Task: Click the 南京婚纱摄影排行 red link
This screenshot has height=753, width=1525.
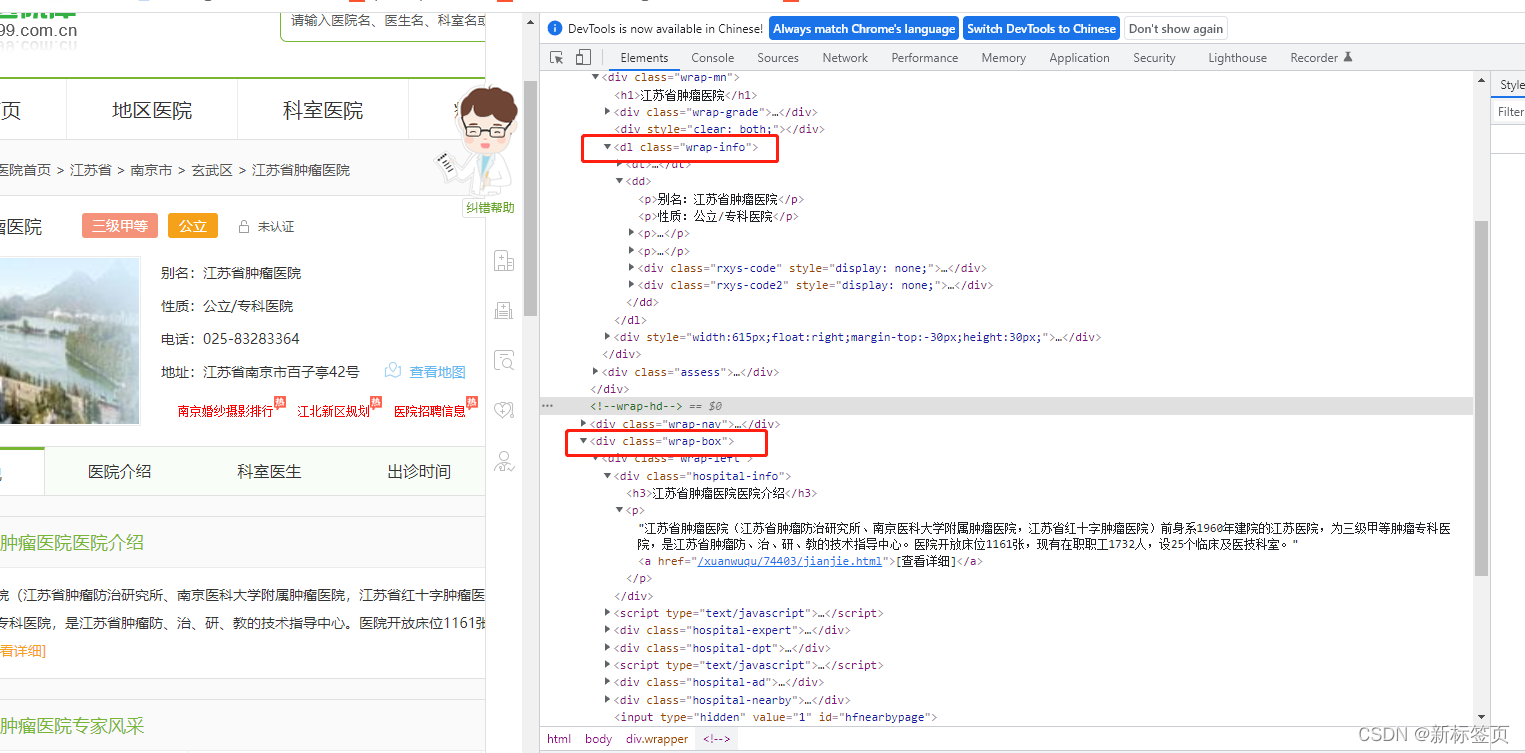Action: point(225,411)
